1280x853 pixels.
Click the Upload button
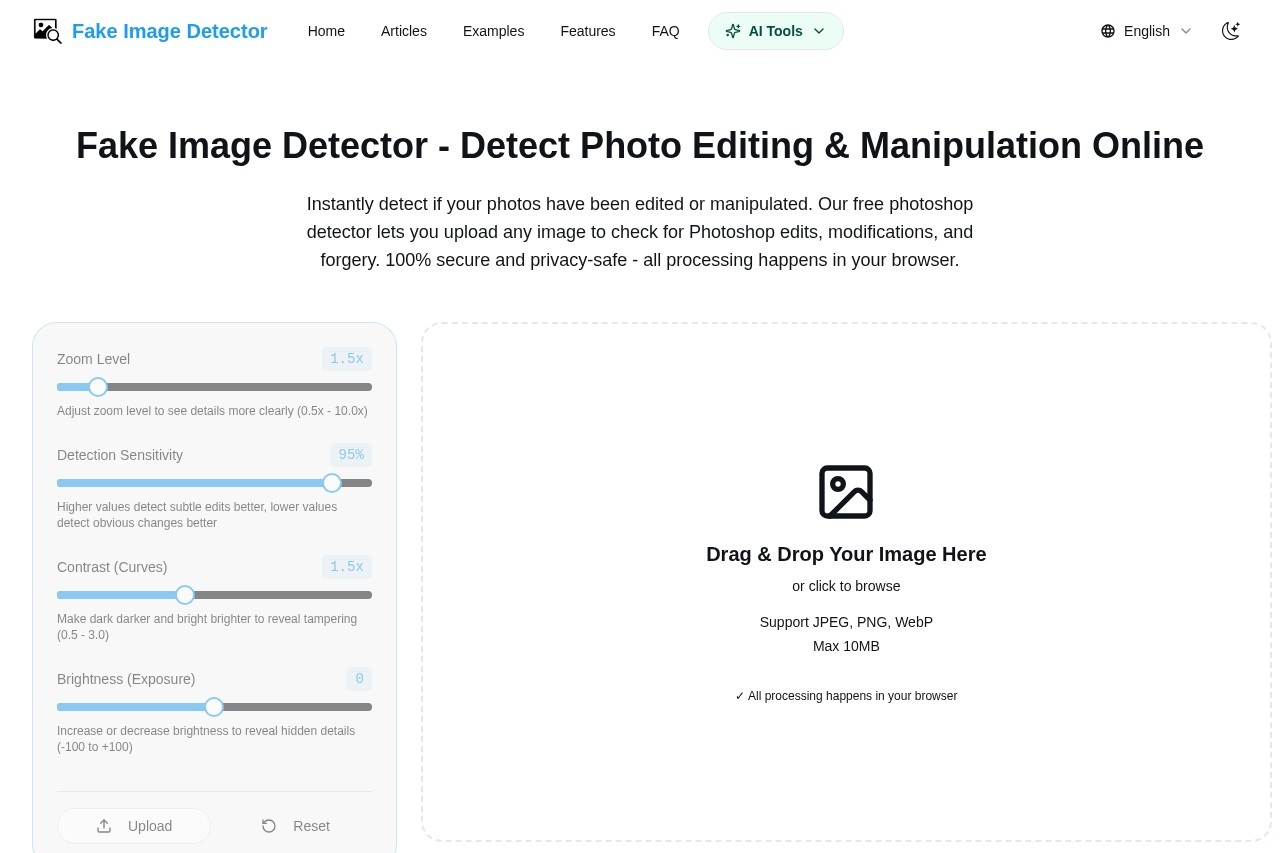pyautogui.click(x=134, y=826)
